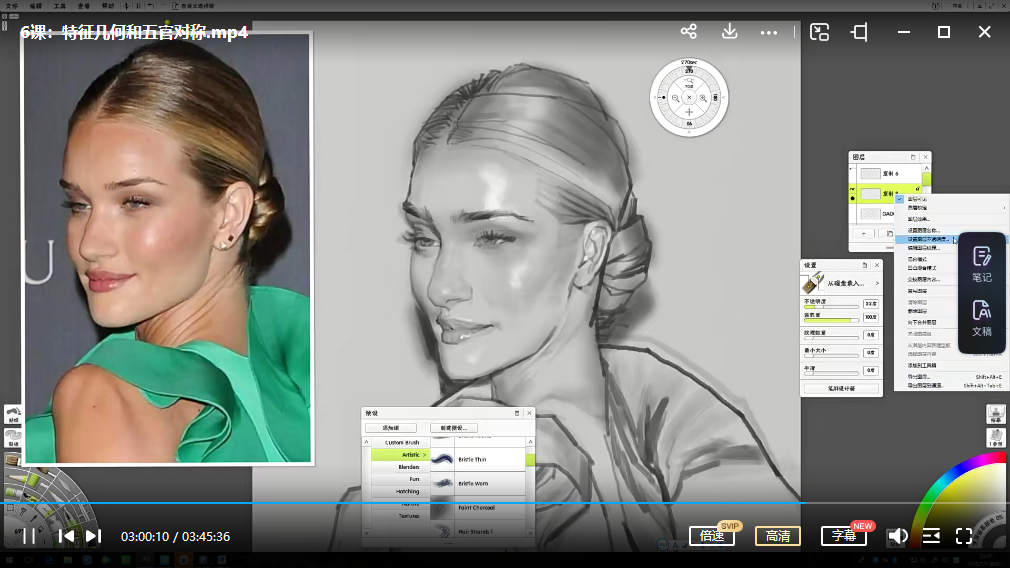
Task: Click the context menu item with Shift+Alt+Tab+E shortcut
Action: pos(953,385)
